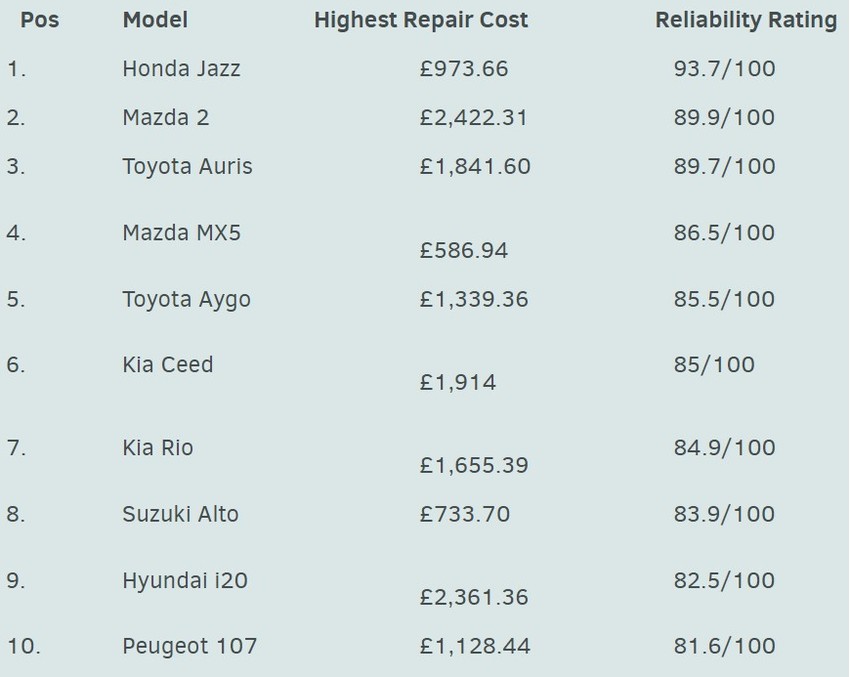Screen dimensions: 850x677
Task: Select the 93.7/100 reliability rating
Action: 724,69
